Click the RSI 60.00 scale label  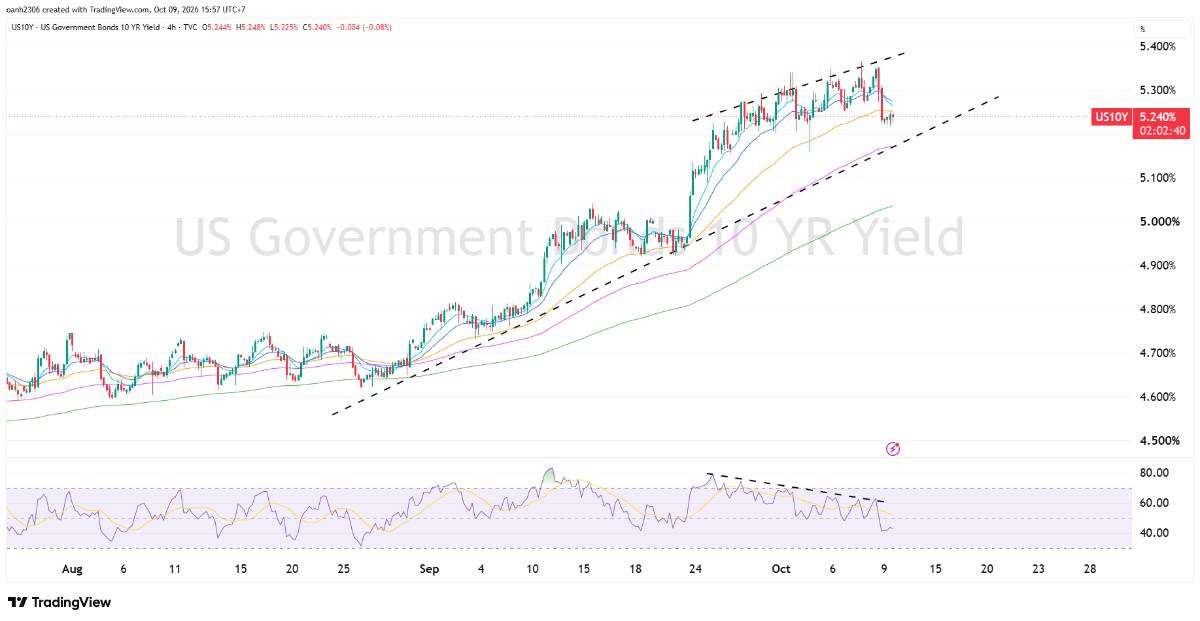click(1156, 503)
